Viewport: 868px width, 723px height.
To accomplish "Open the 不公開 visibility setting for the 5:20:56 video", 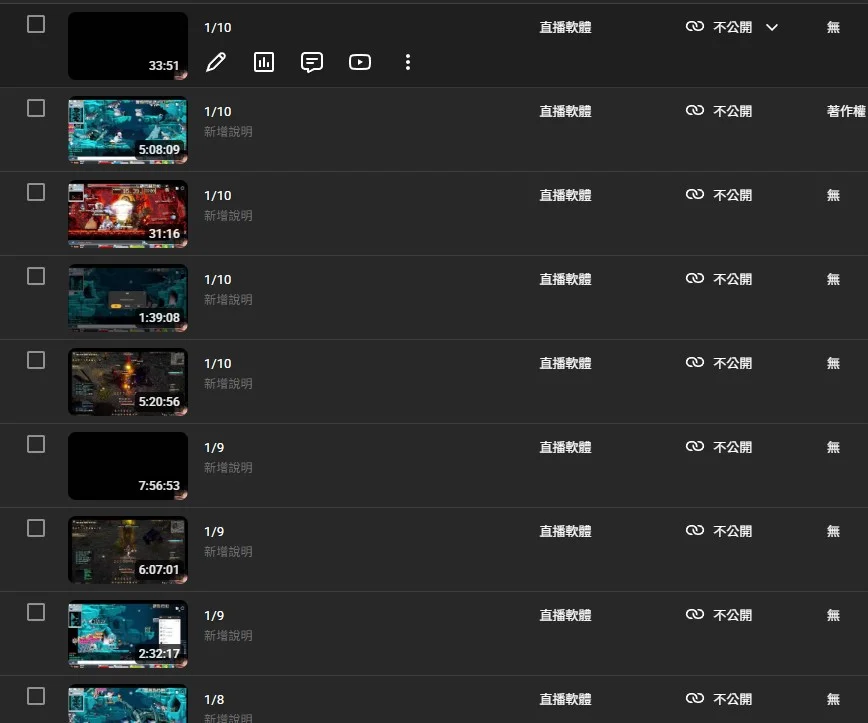I will coord(732,363).
